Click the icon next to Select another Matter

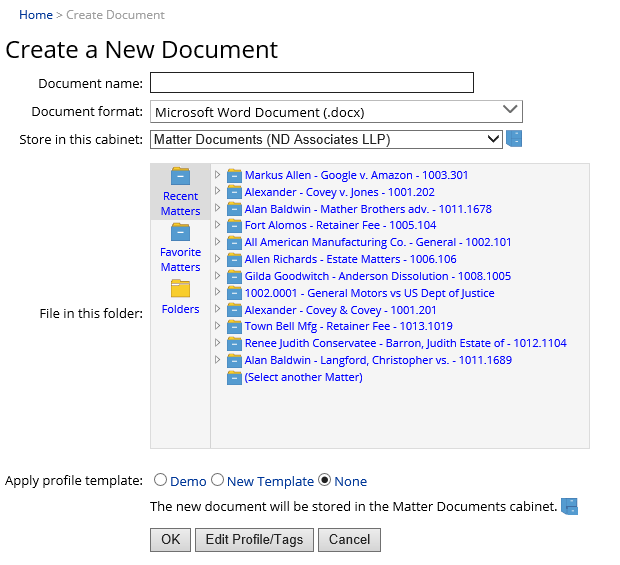coord(235,378)
